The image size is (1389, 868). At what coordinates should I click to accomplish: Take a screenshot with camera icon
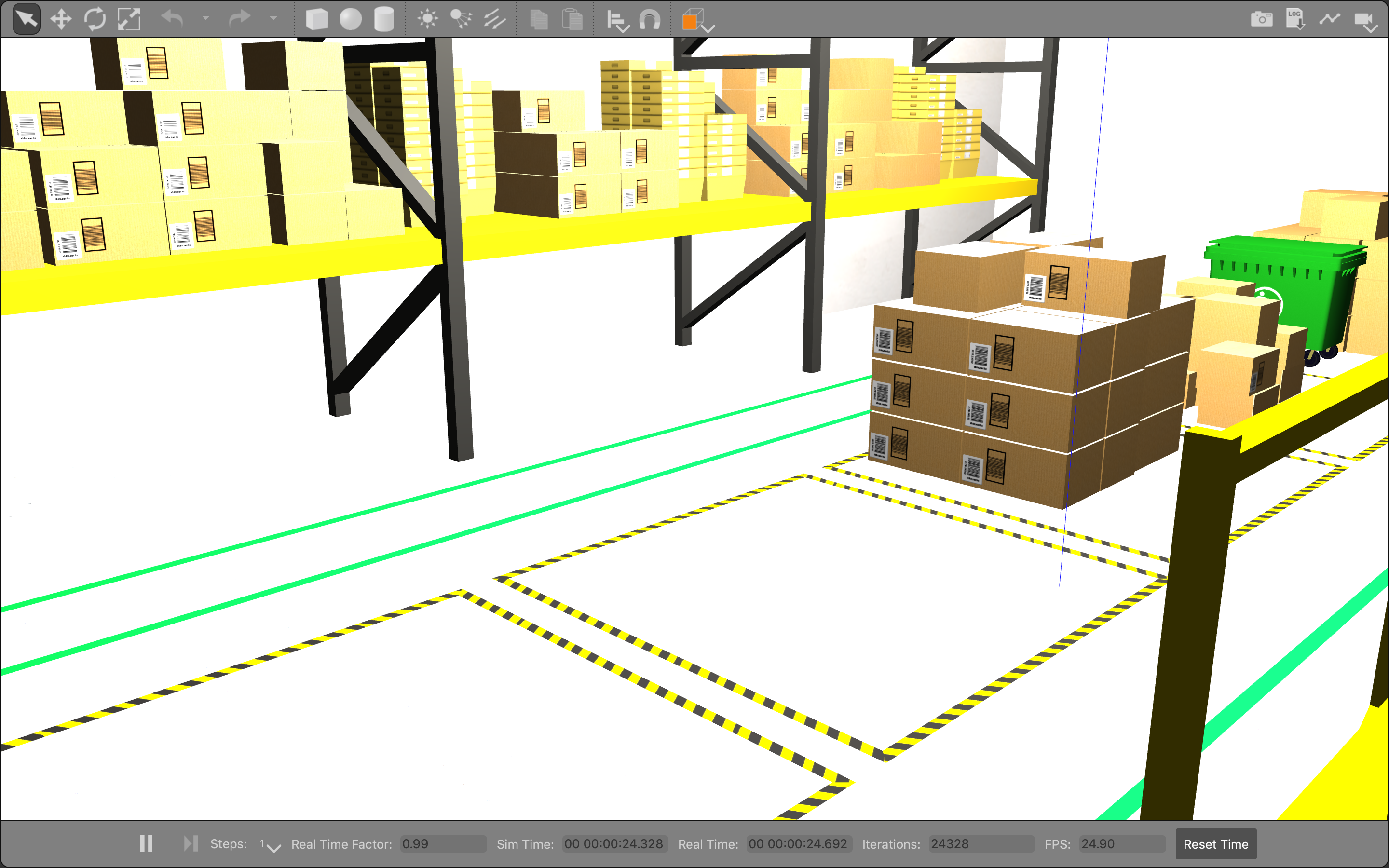pos(1262,19)
